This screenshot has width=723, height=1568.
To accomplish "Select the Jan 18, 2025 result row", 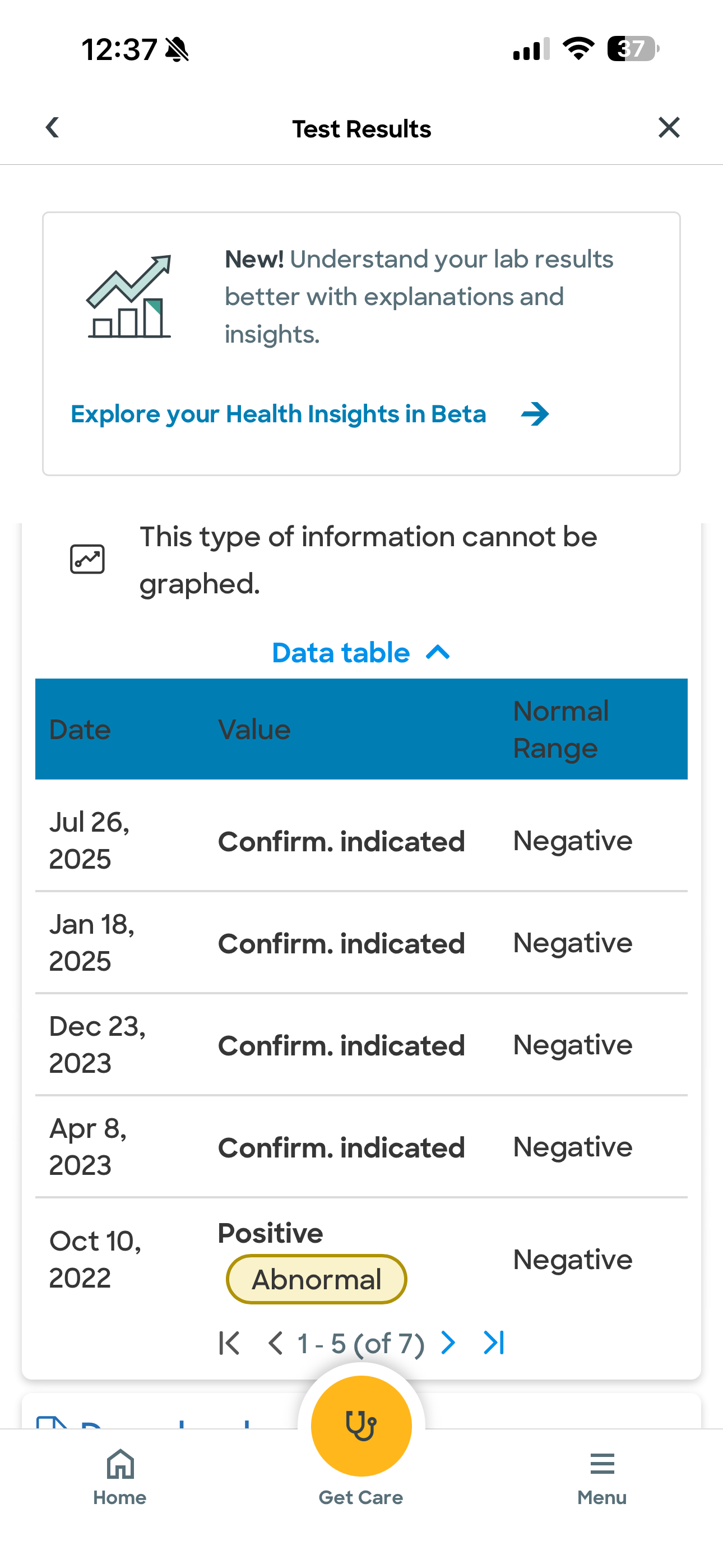I will (361, 943).
